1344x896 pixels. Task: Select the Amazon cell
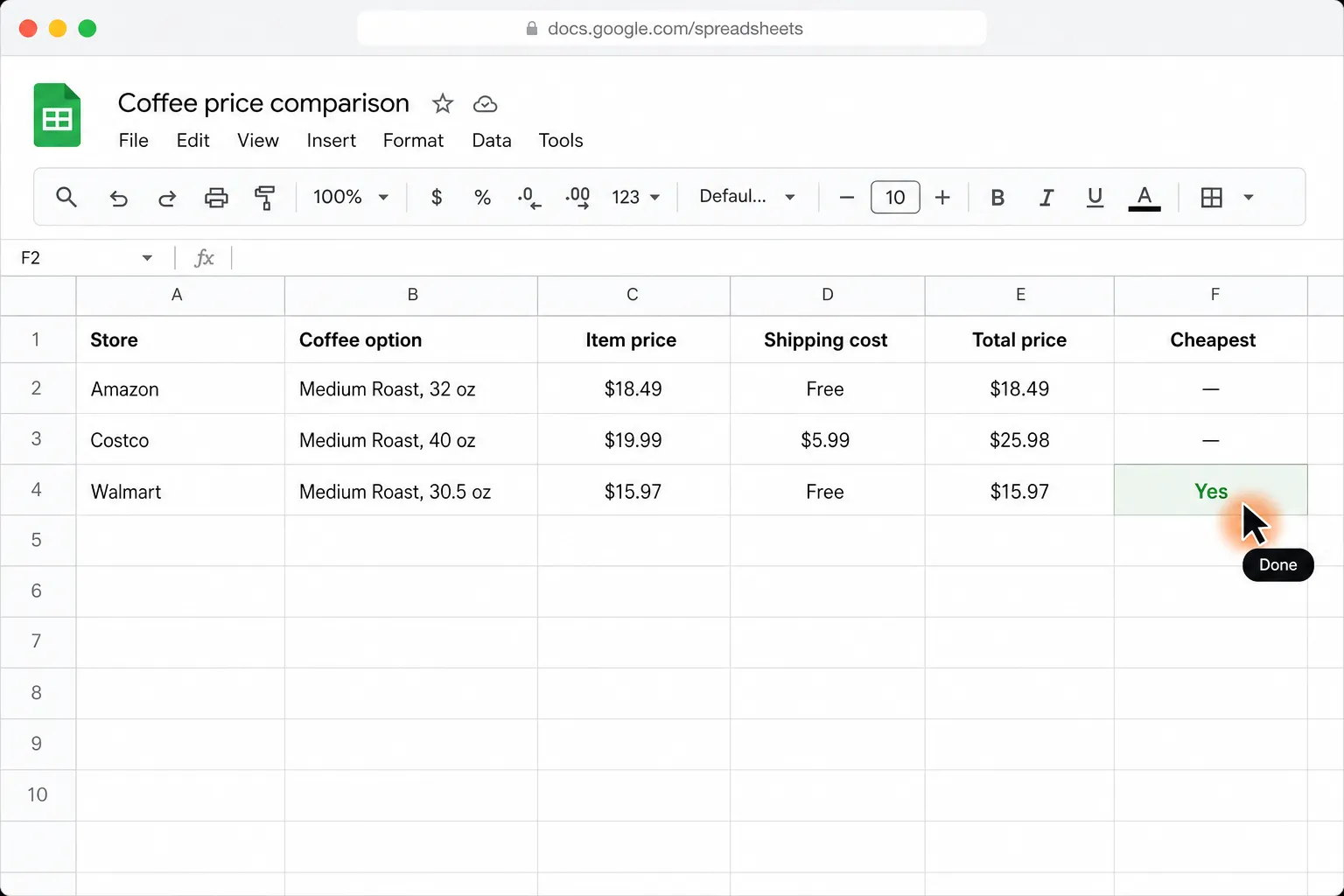180,388
